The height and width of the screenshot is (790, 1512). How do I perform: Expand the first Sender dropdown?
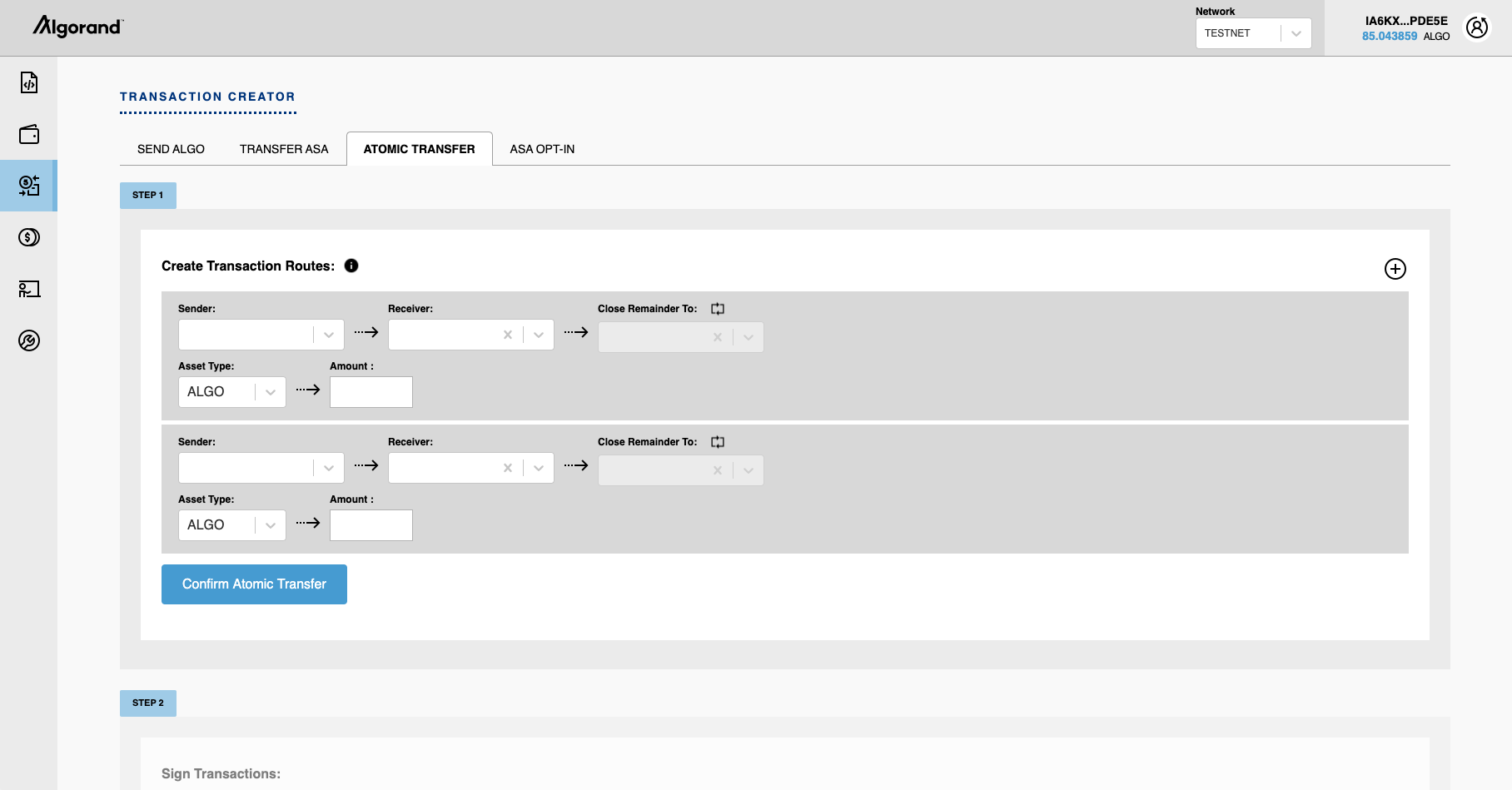click(328, 334)
